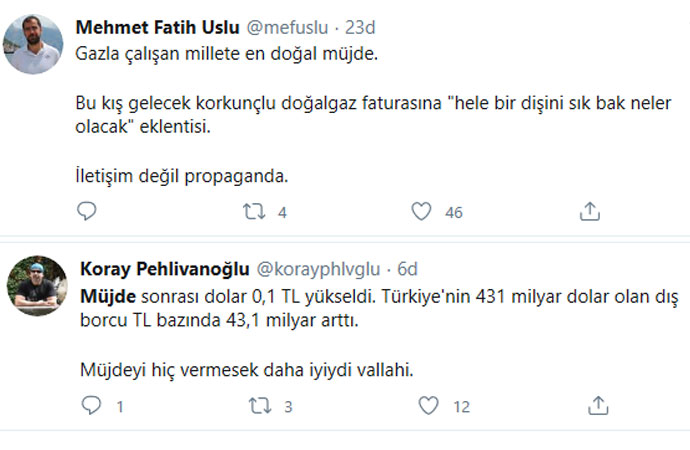Share Mehmet Fatih Uslu's tweet

590,211
